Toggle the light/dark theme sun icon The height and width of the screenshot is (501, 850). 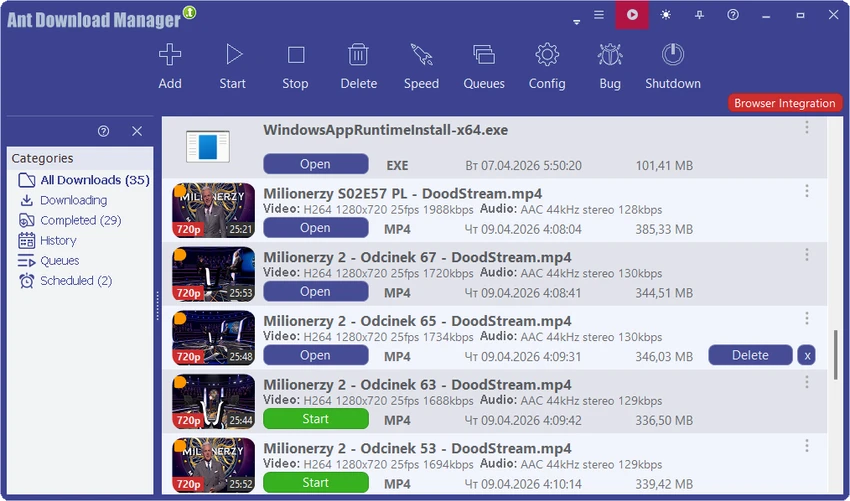tap(666, 15)
